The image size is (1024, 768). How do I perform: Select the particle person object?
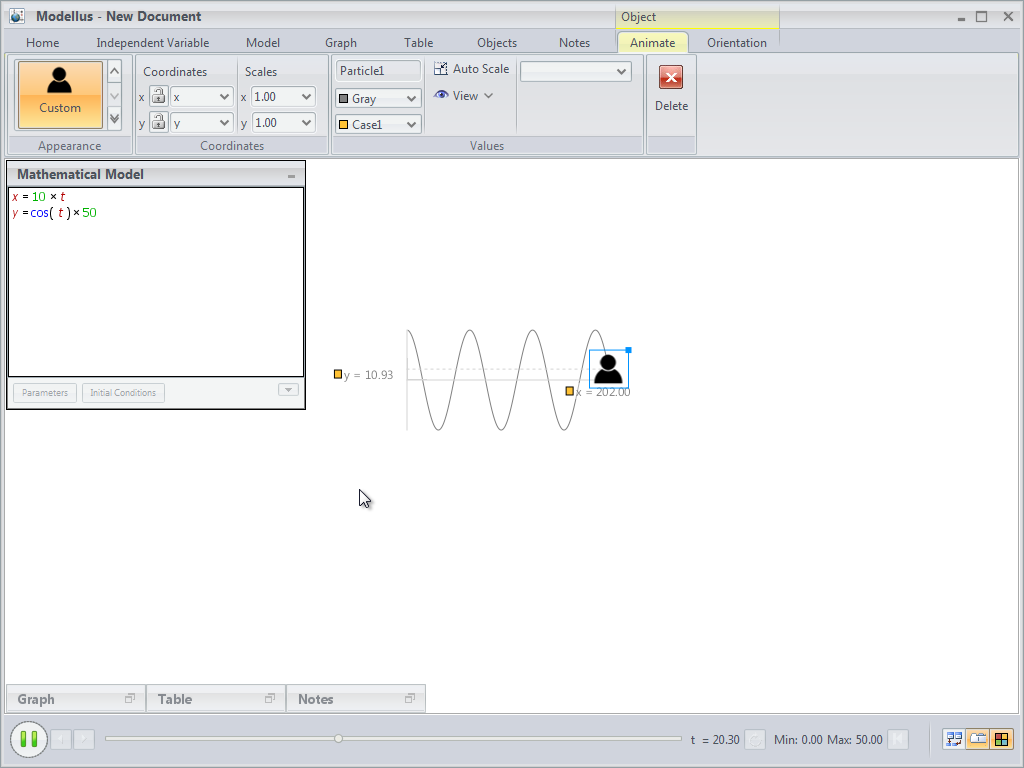coord(608,369)
